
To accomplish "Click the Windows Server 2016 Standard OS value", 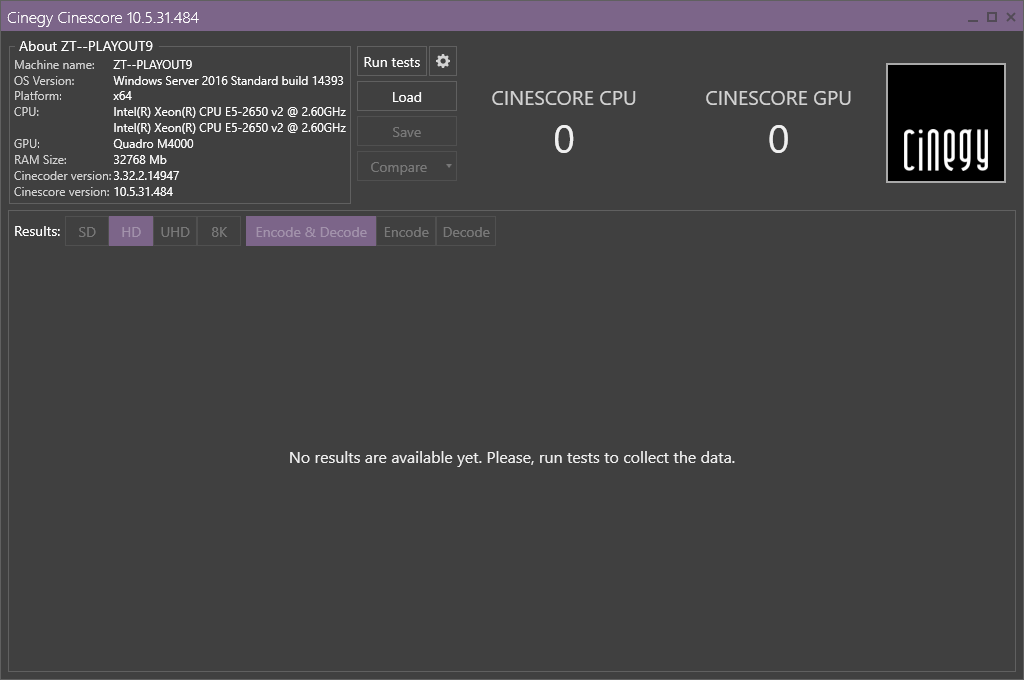I will click(229, 80).
